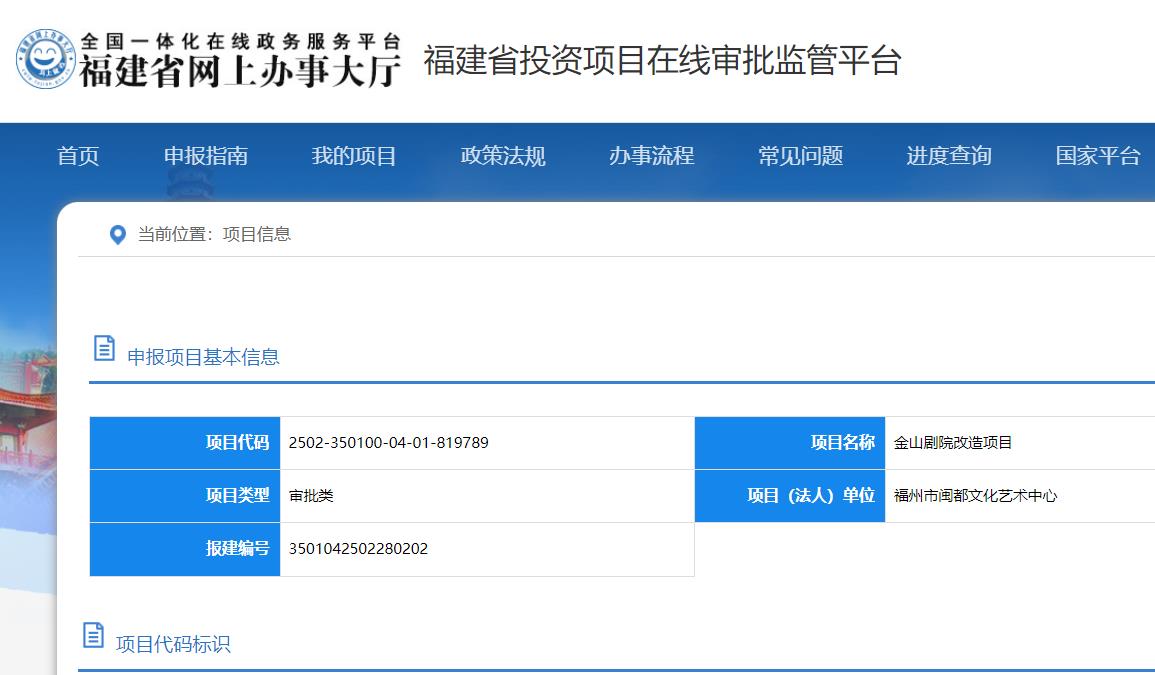Select project code 2502-350100-04-01-819789
Image resolution: width=1155 pixels, height=675 pixels.
tap(388, 443)
